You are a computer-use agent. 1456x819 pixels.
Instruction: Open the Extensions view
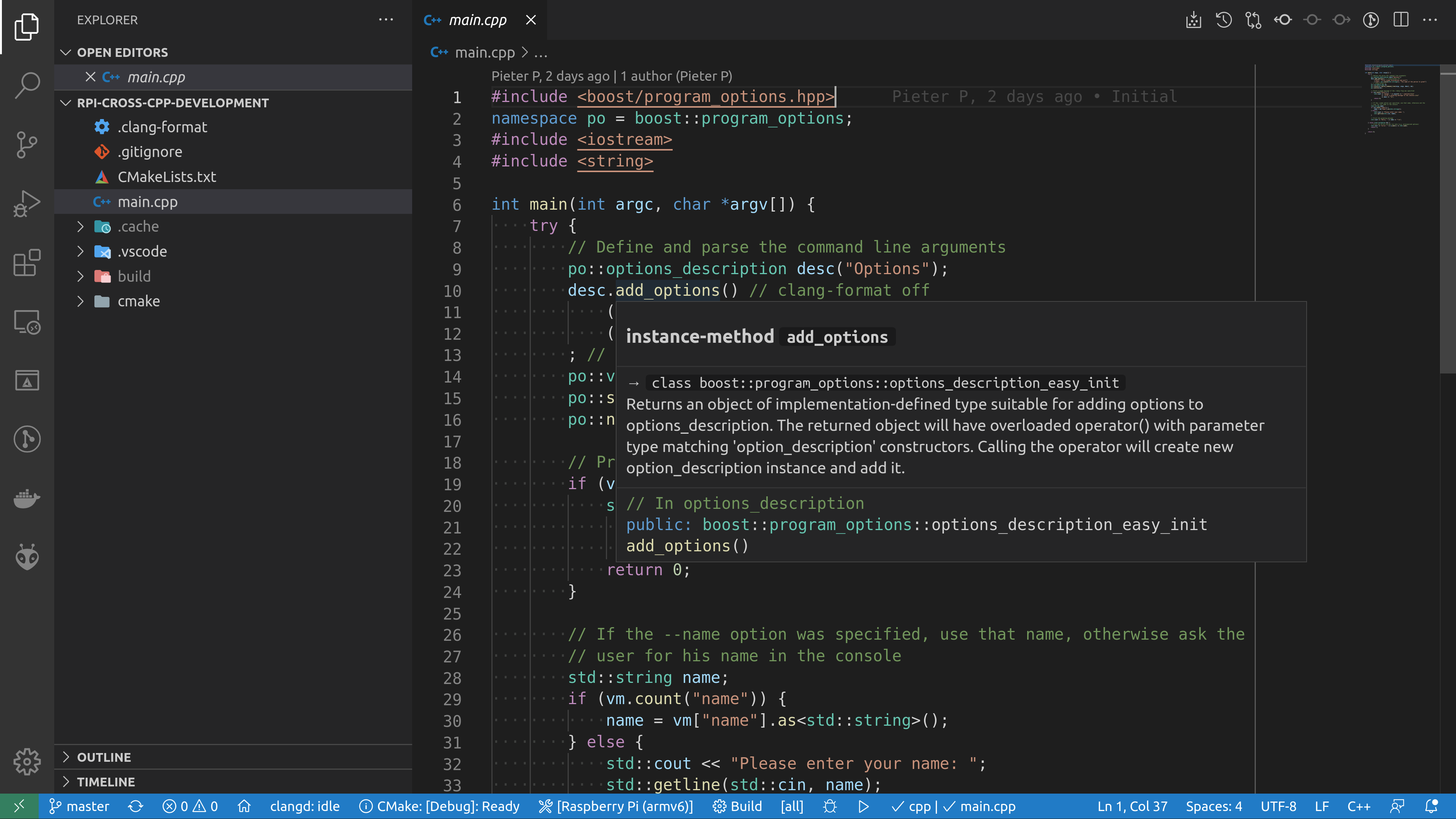pos(27,262)
